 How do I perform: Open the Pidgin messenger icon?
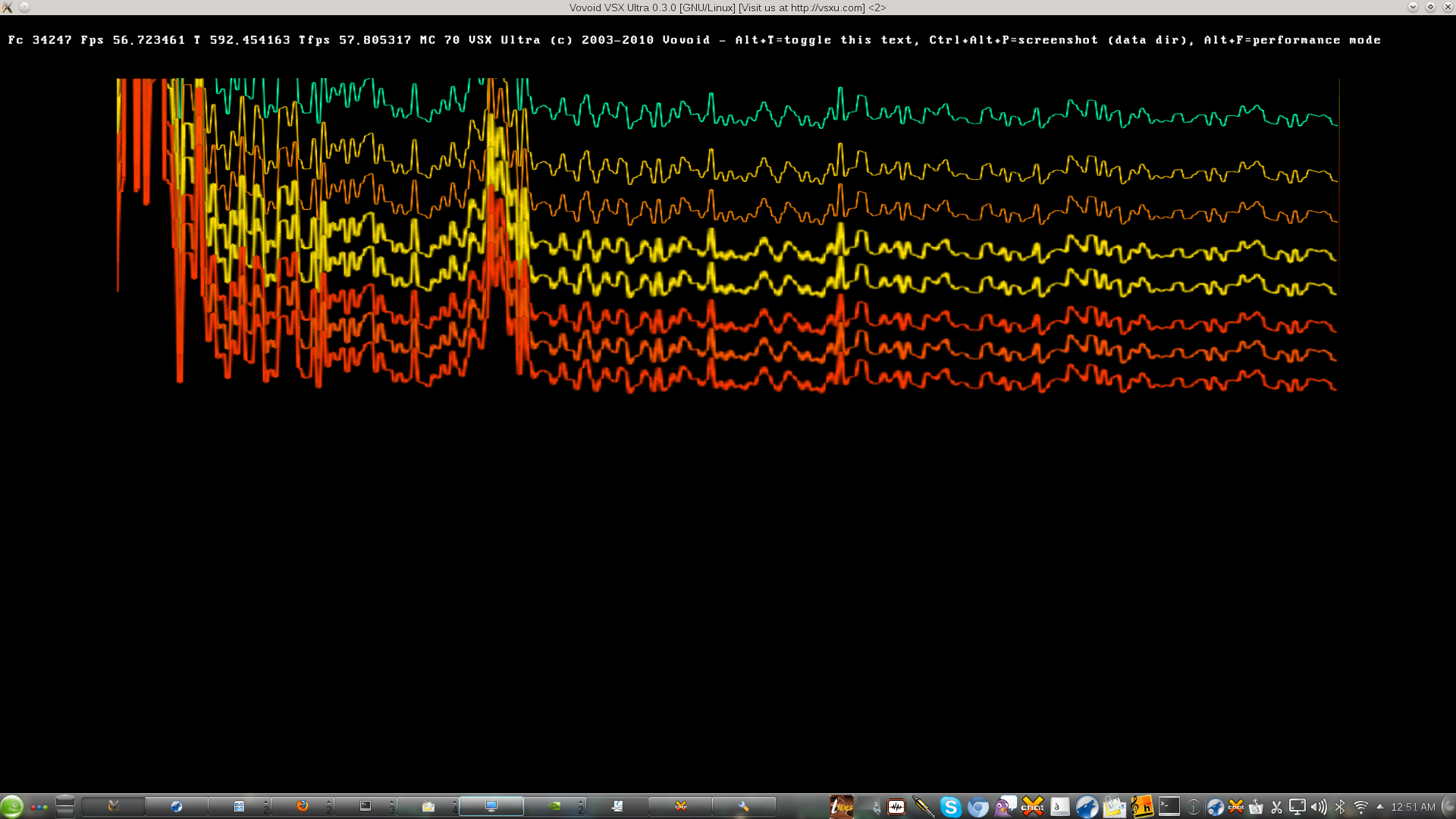(x=1005, y=807)
